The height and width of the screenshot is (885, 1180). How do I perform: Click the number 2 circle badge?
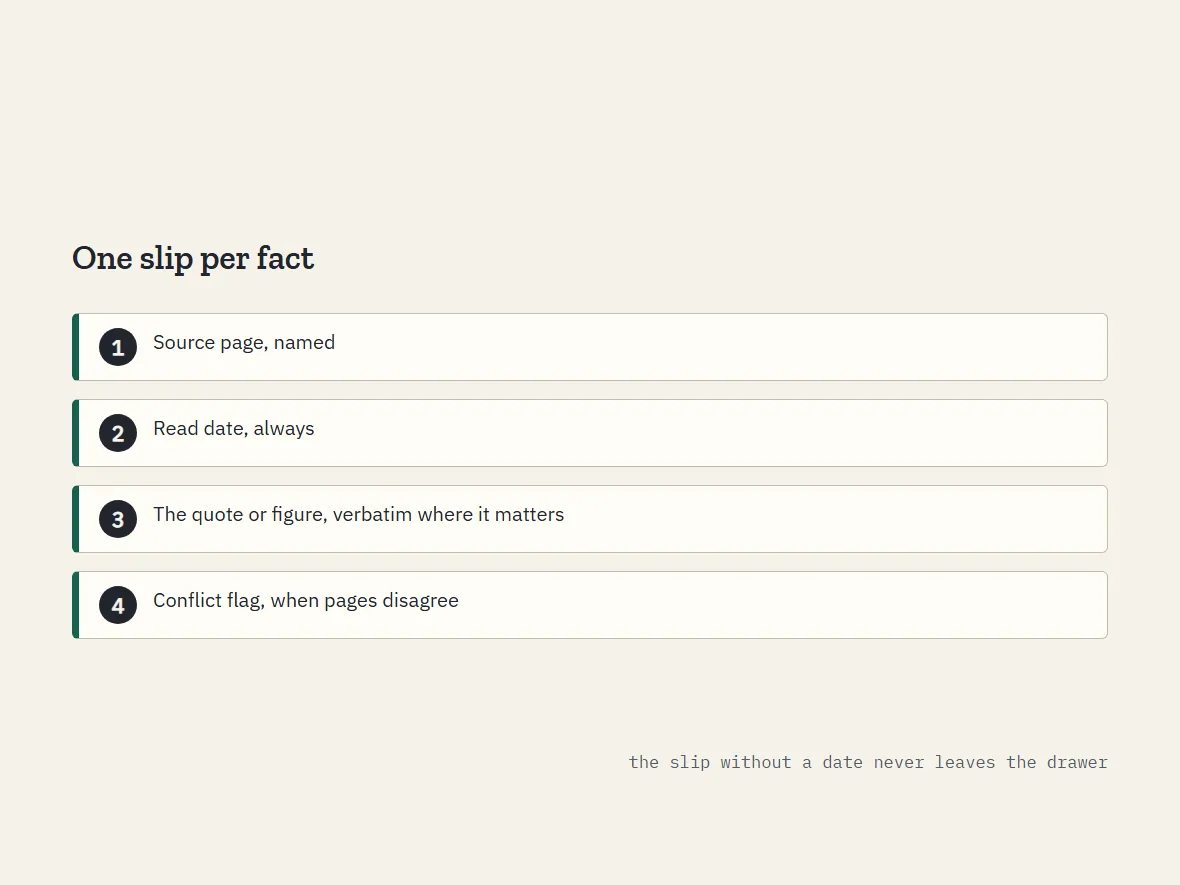point(118,433)
